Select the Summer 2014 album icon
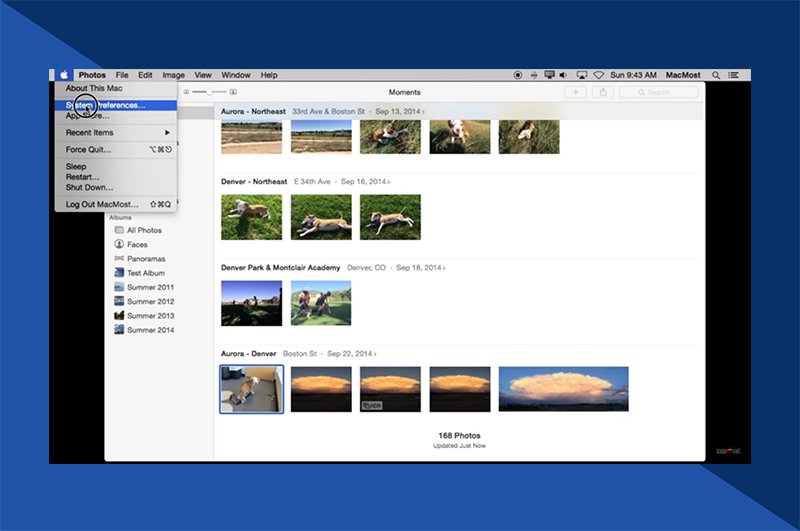The image size is (800, 531). (x=119, y=330)
